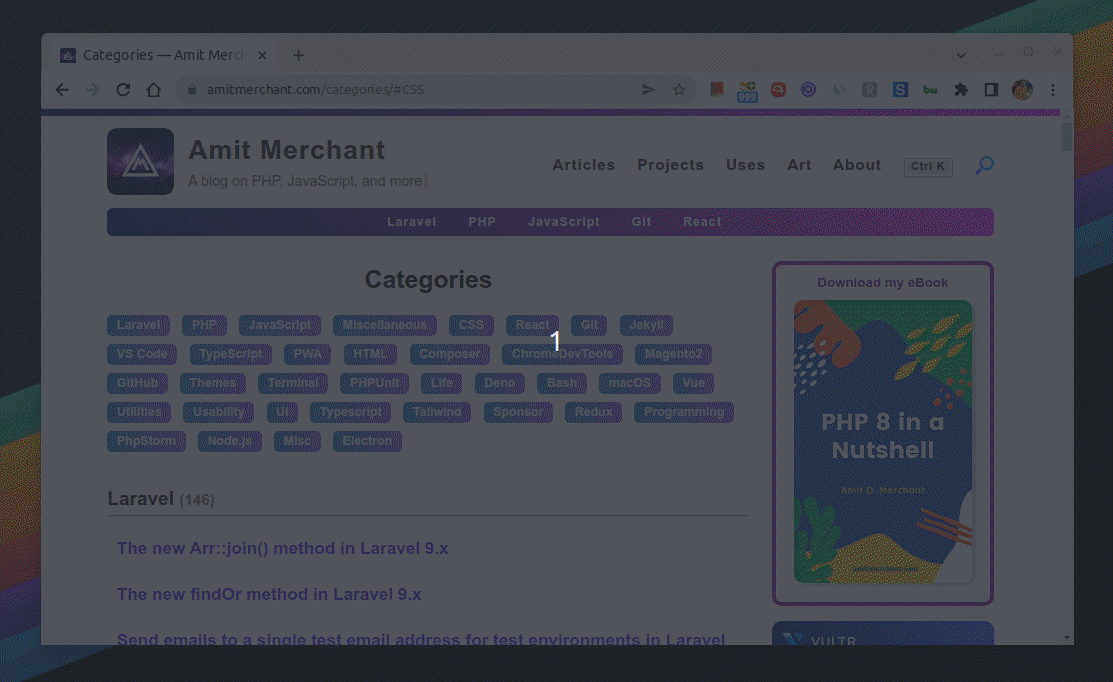Open the Extensions puzzle piece icon
This screenshot has width=1113, height=682.
(961, 89)
